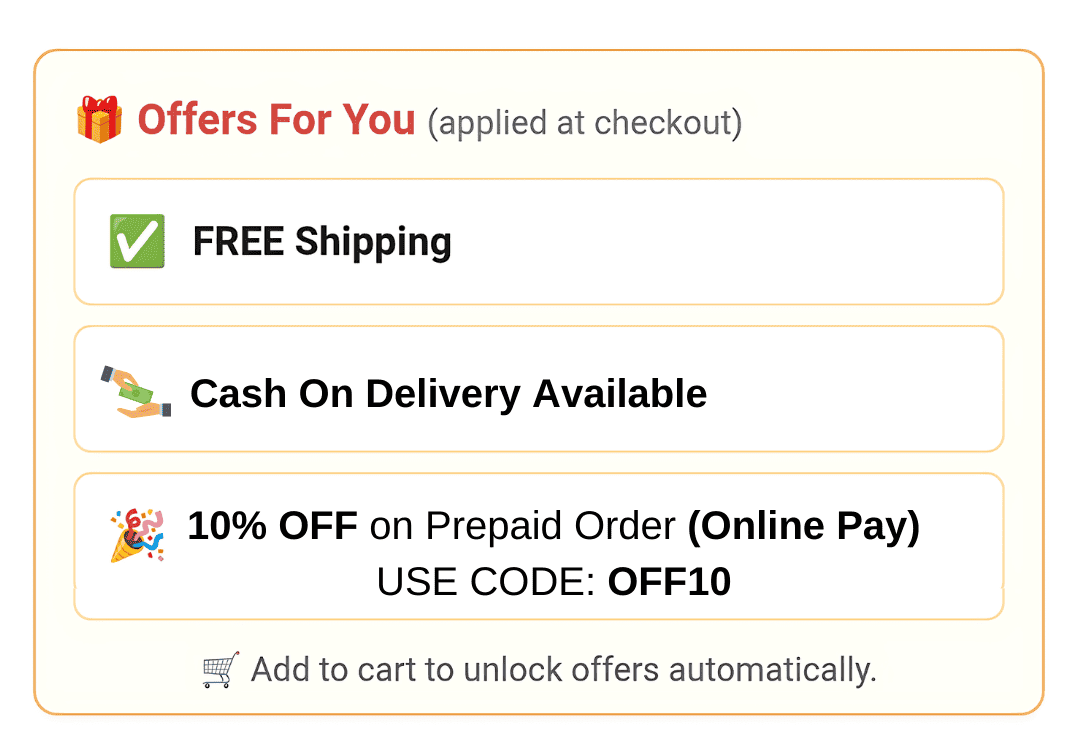Click the word Available in COD offer
Screen dimensions: 1080x750
[x=620, y=393]
